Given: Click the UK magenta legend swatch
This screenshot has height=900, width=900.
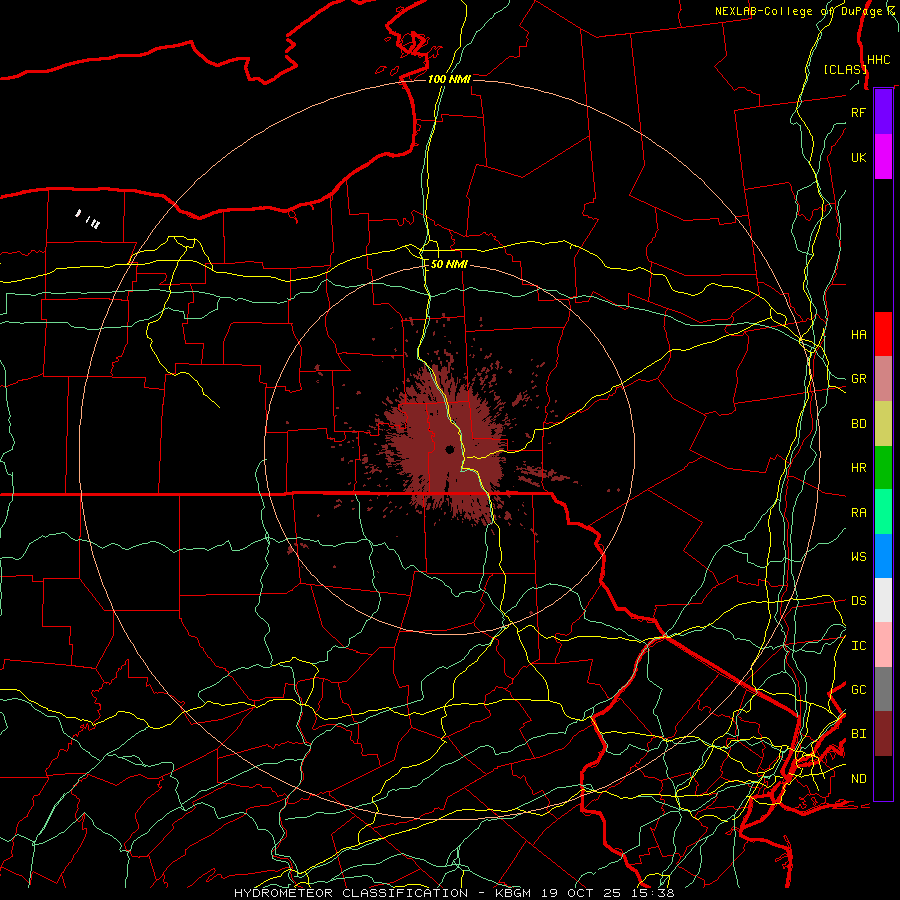Looking at the screenshot, I should point(883,157).
